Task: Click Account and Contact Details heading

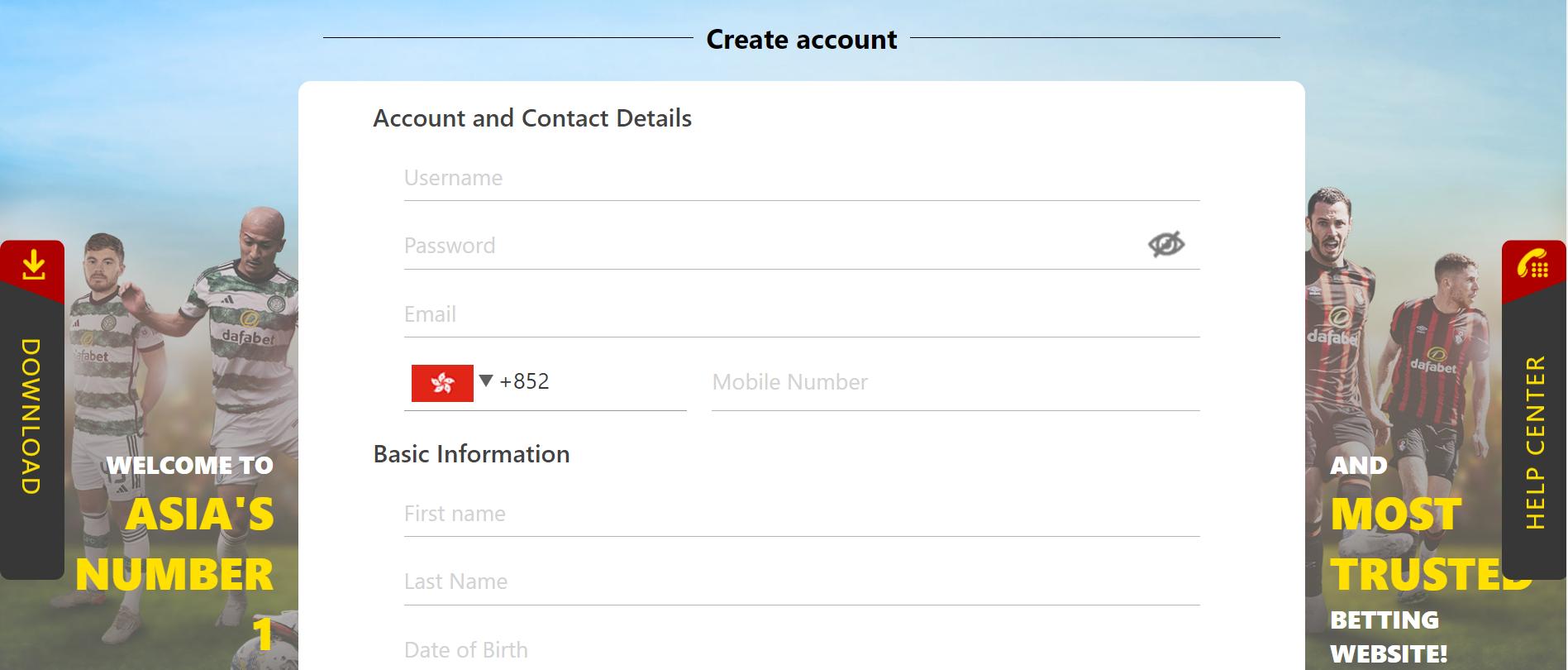Action: click(x=532, y=118)
